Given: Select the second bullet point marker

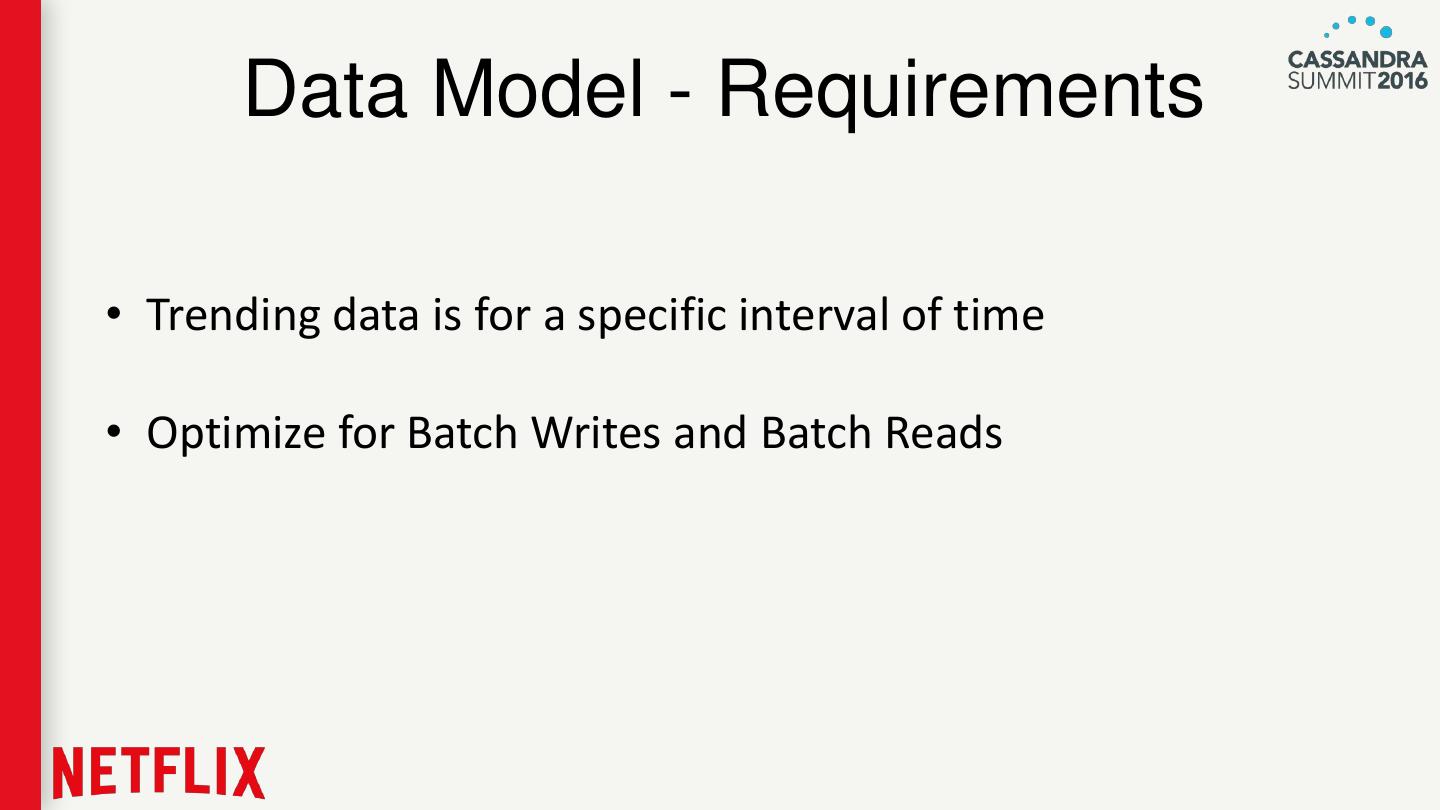Looking at the screenshot, I should [x=115, y=433].
